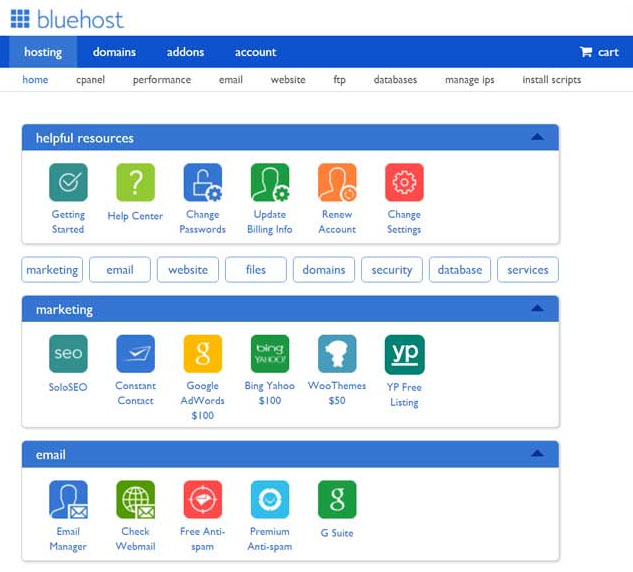Open the Getting Started icon
The width and height of the screenshot is (633, 572).
coord(68,182)
